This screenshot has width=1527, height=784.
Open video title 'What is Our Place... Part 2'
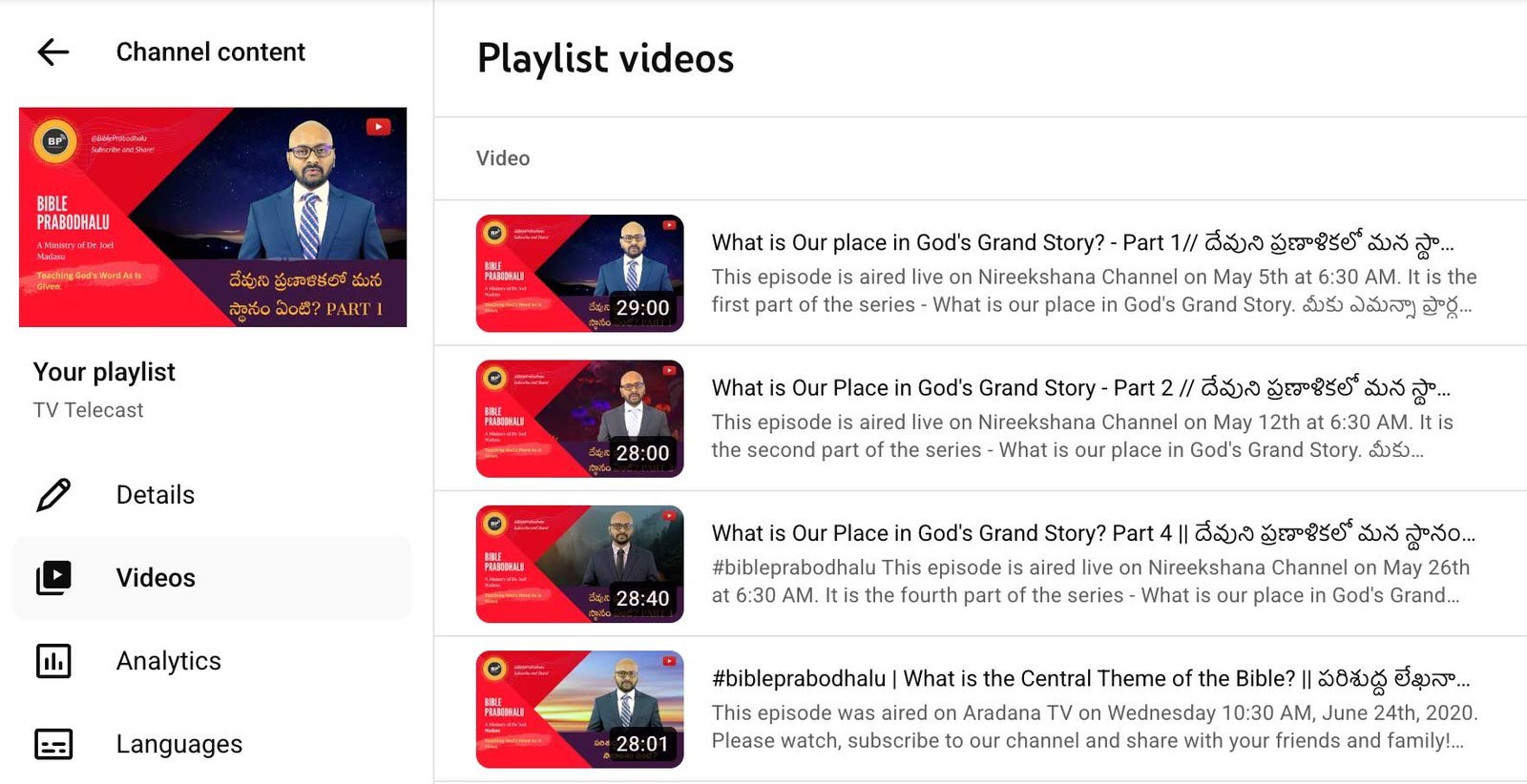point(1080,388)
